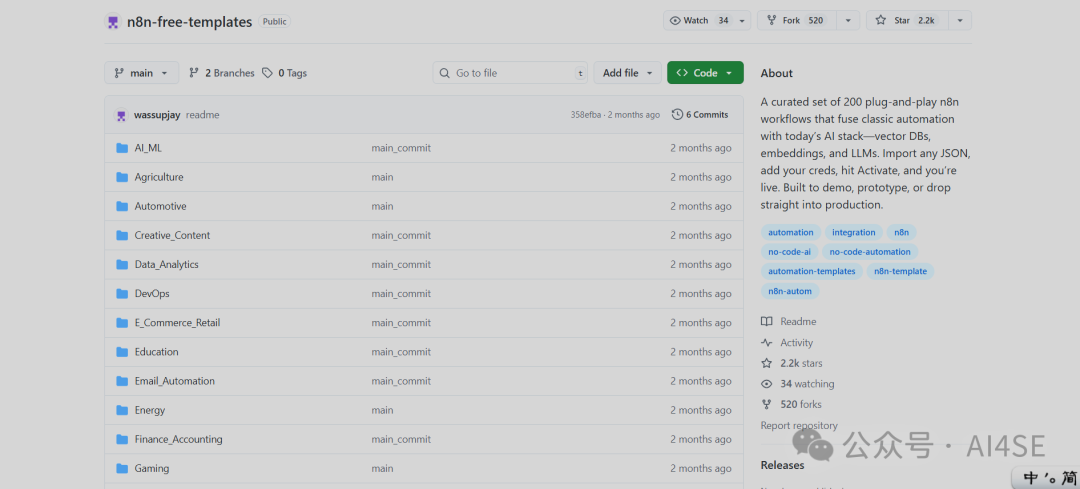Image resolution: width=1080 pixels, height=489 pixels.
Task: Click the forks icon in About
Action: pos(767,404)
